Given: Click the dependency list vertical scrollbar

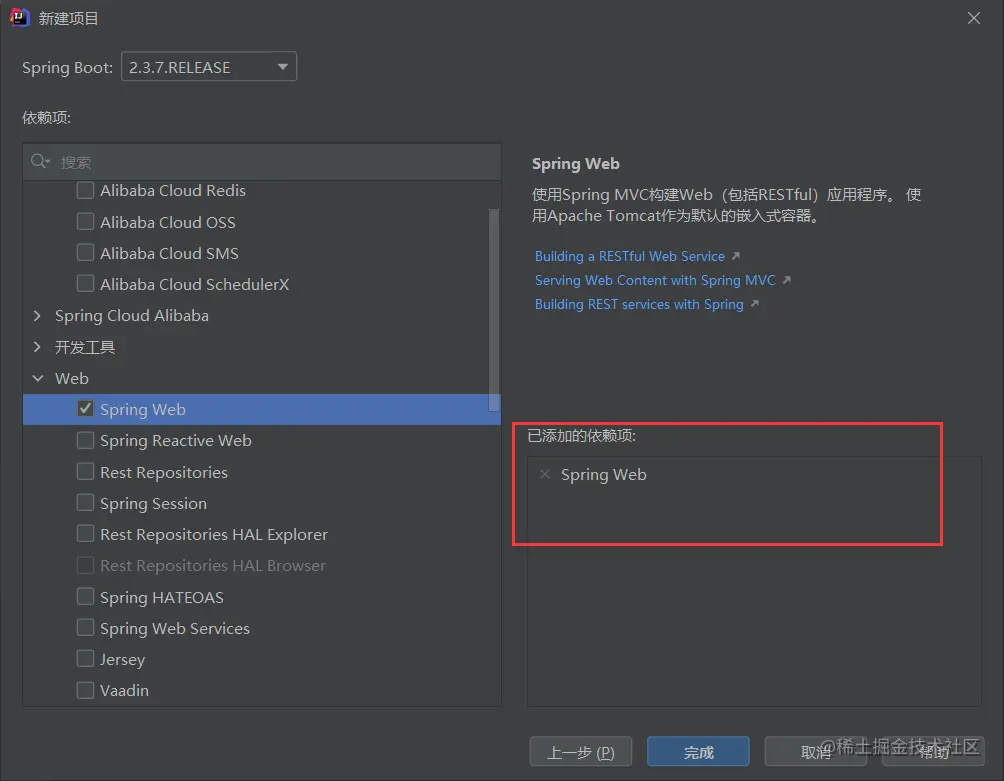Looking at the screenshot, I should click(x=494, y=309).
